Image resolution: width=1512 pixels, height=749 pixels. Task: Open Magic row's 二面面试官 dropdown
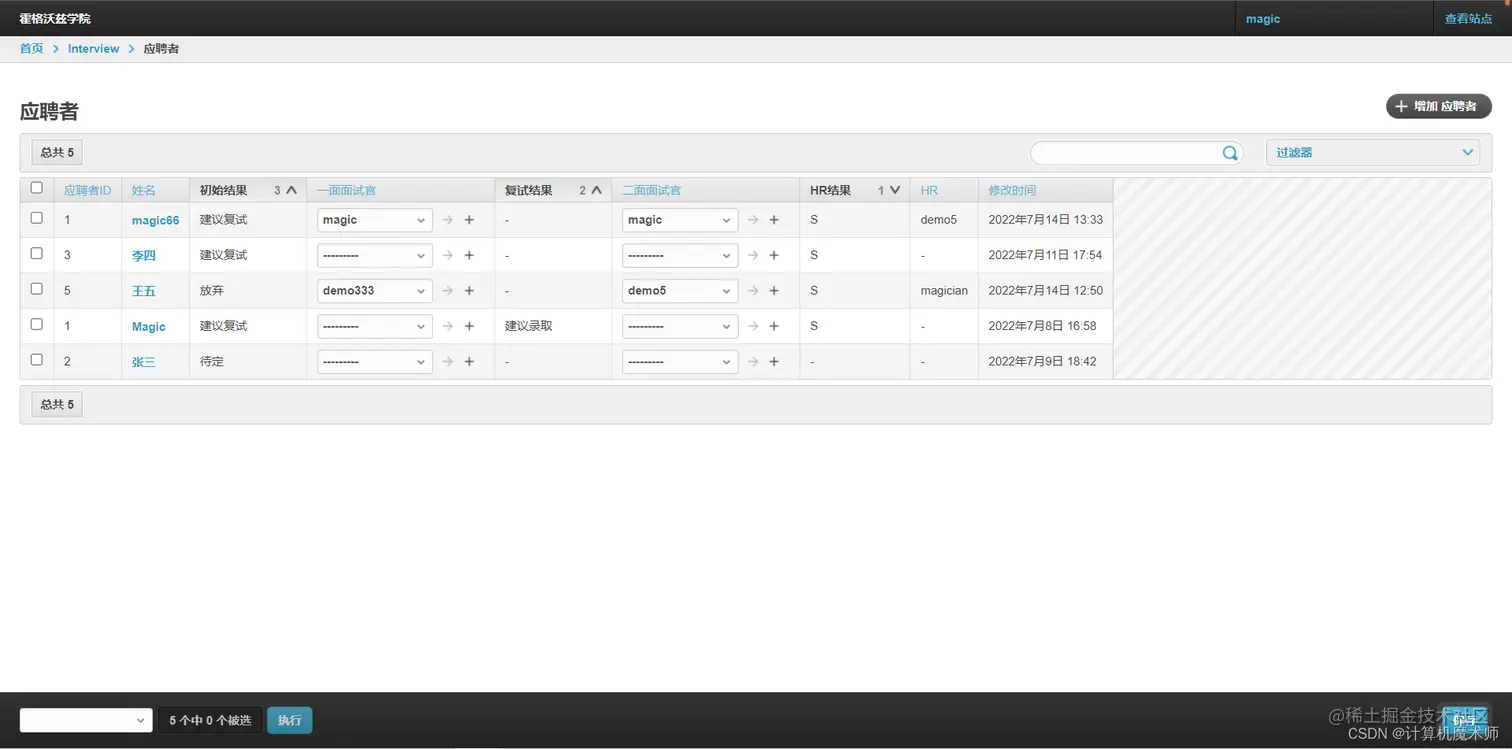(680, 326)
